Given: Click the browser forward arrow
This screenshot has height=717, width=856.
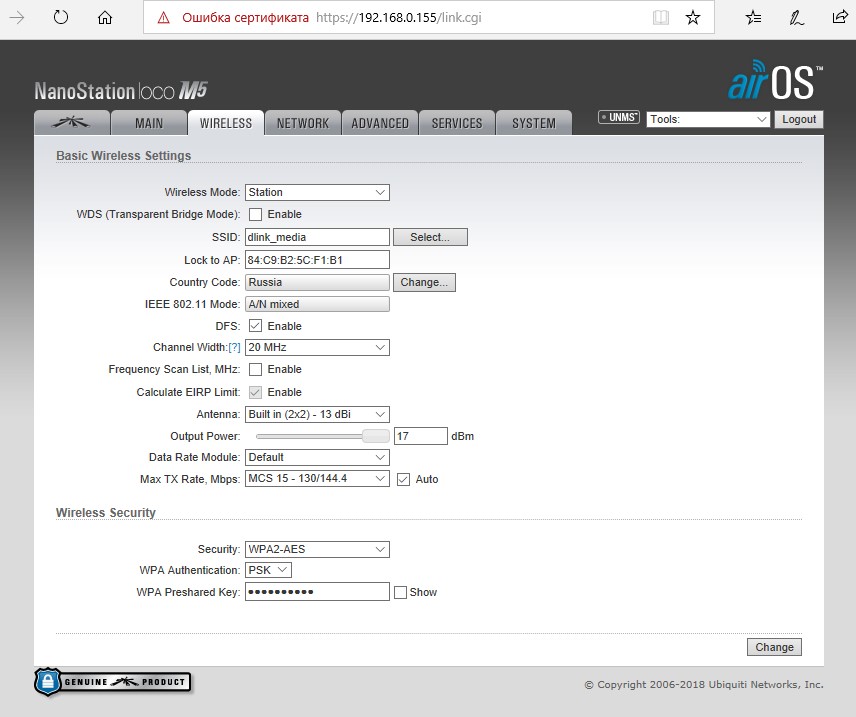Looking at the screenshot, I should [17, 17].
